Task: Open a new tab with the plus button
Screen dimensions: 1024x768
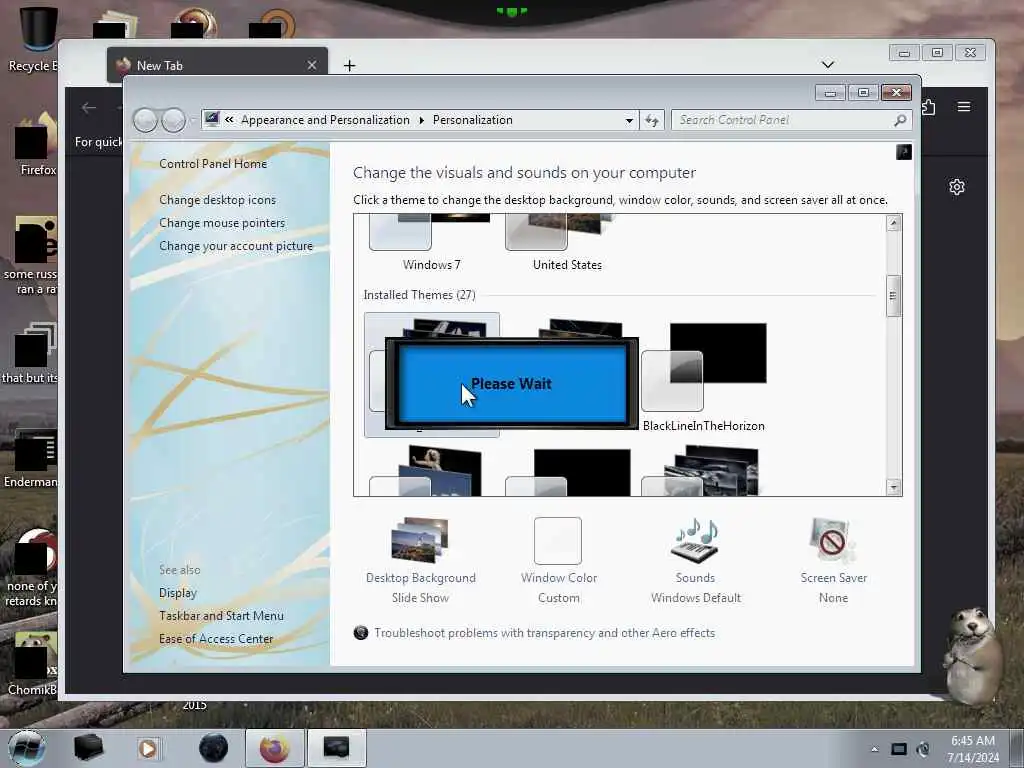Action: coord(349,65)
